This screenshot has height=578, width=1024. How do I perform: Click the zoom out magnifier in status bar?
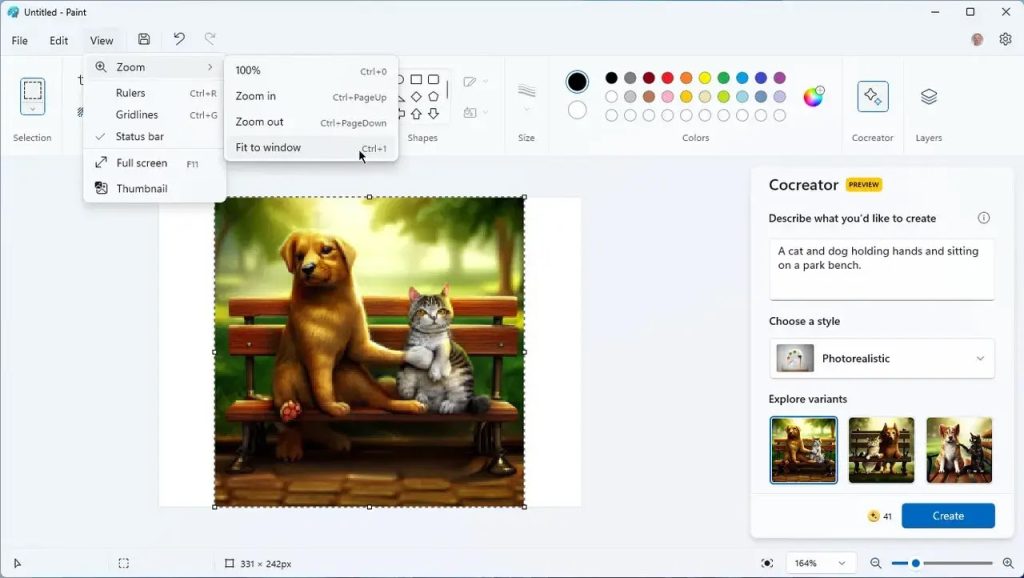click(x=876, y=563)
